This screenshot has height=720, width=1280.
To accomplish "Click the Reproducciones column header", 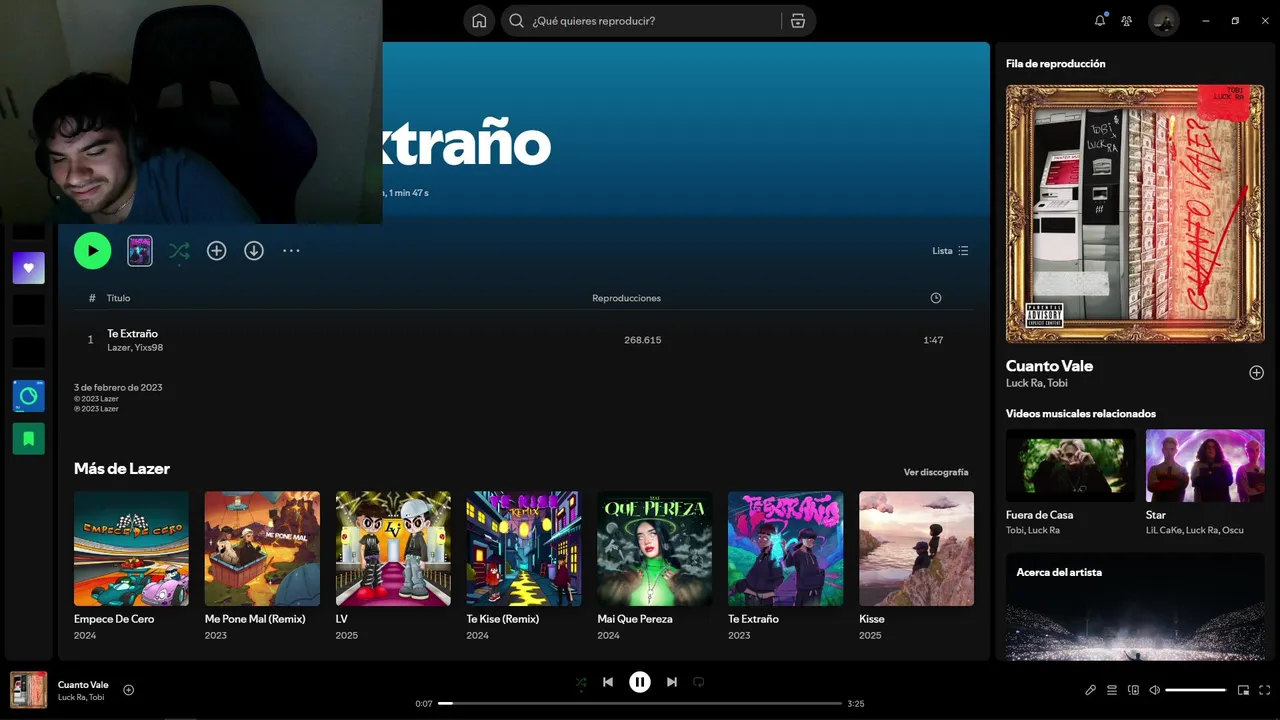I will click(626, 298).
